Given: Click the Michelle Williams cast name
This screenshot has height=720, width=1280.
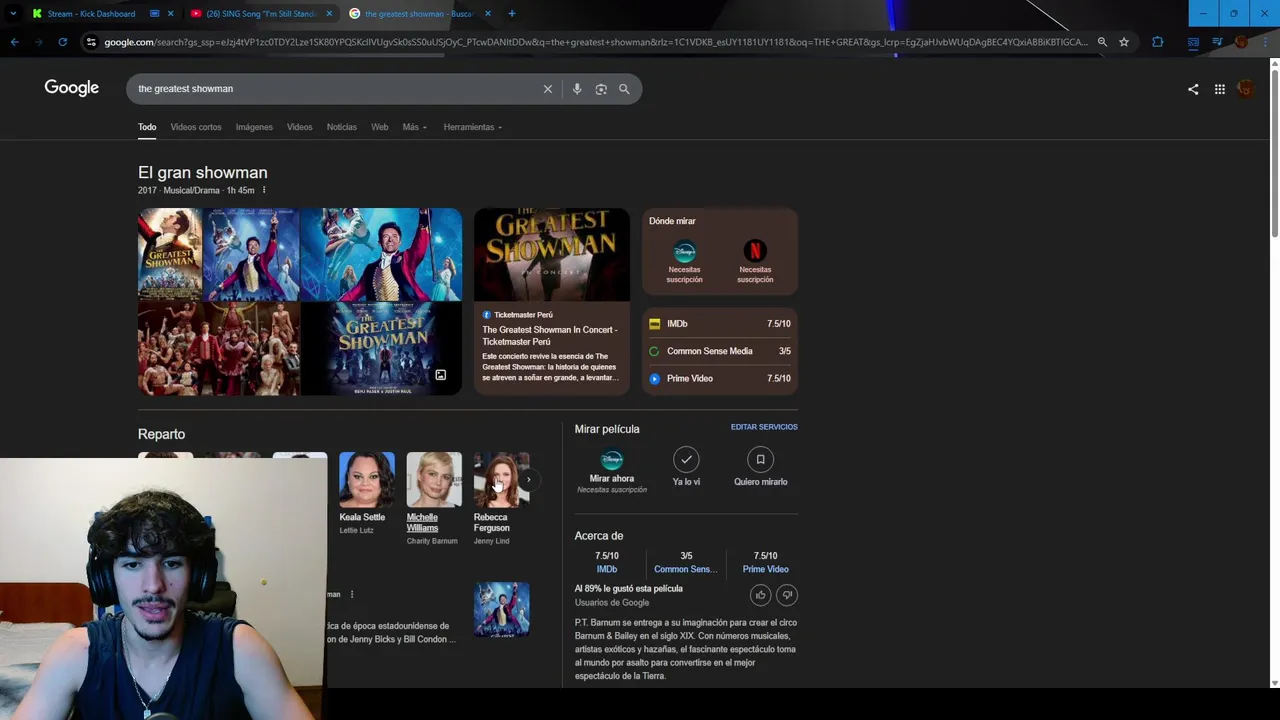Looking at the screenshot, I should pos(422,522).
